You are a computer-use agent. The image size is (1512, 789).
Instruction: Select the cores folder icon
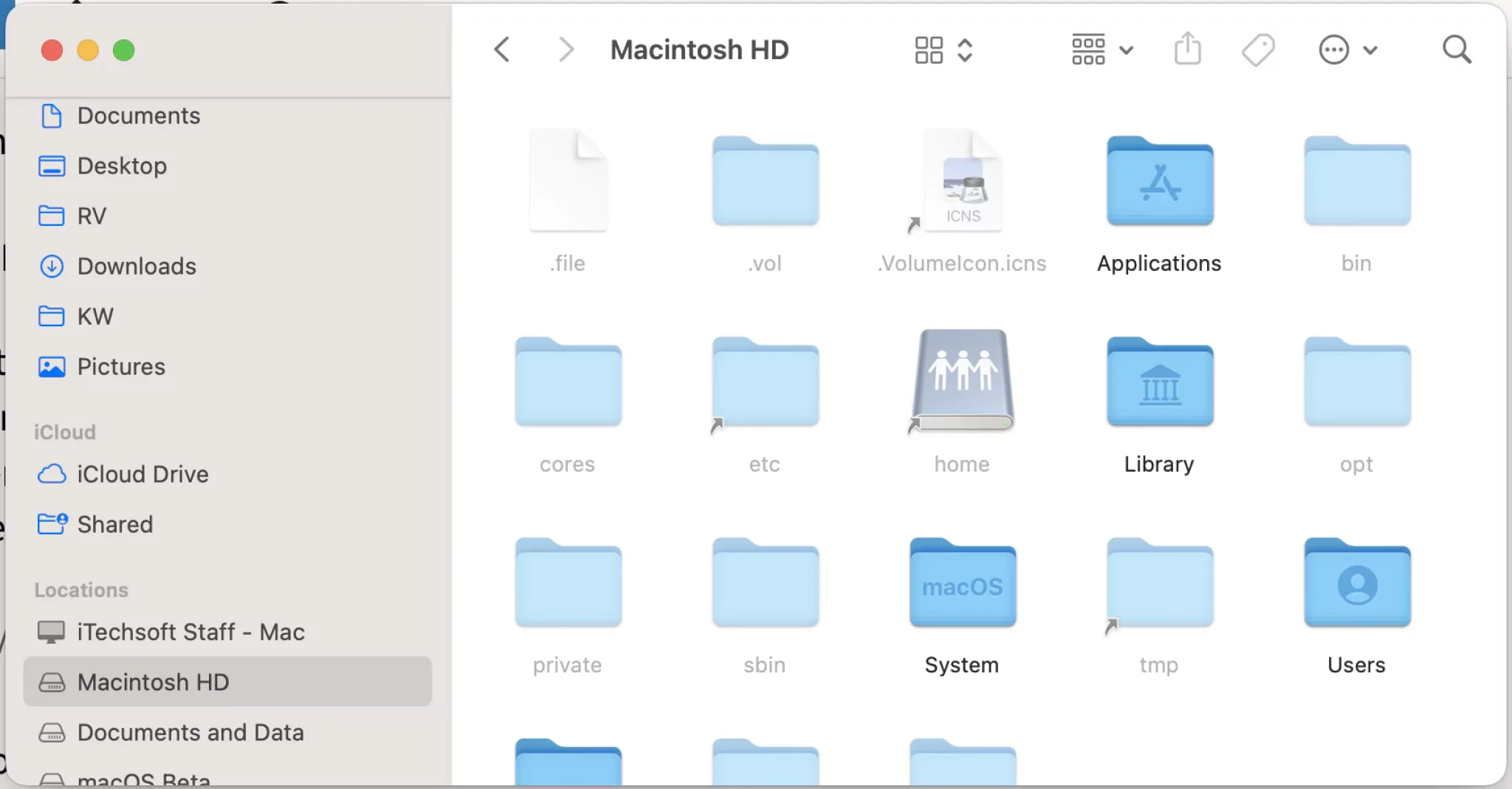click(568, 382)
